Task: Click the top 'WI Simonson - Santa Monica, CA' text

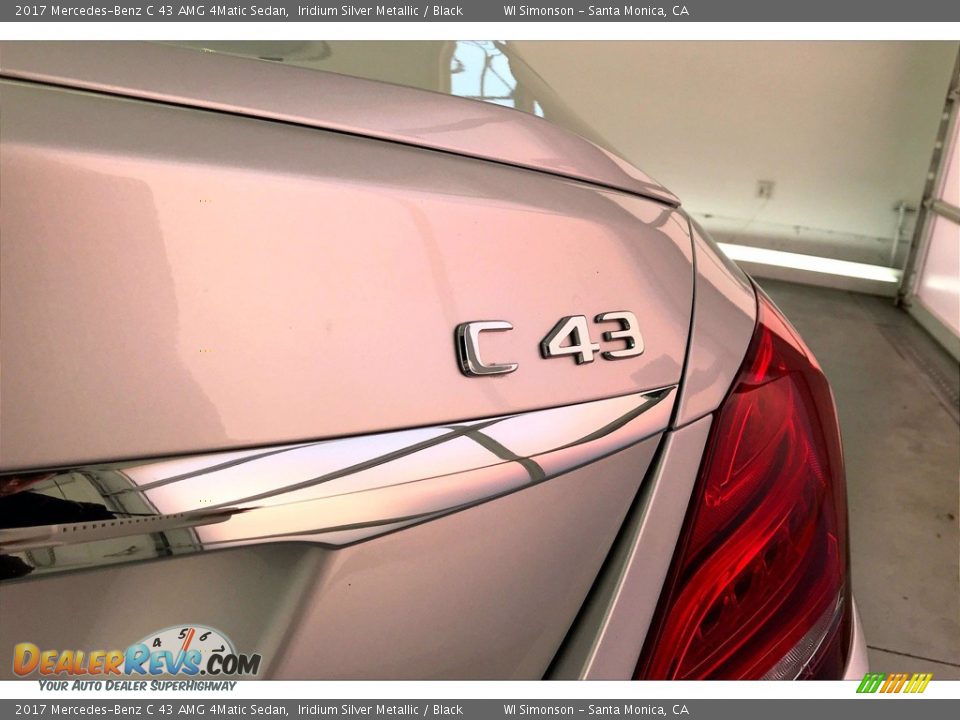Action: (x=596, y=10)
